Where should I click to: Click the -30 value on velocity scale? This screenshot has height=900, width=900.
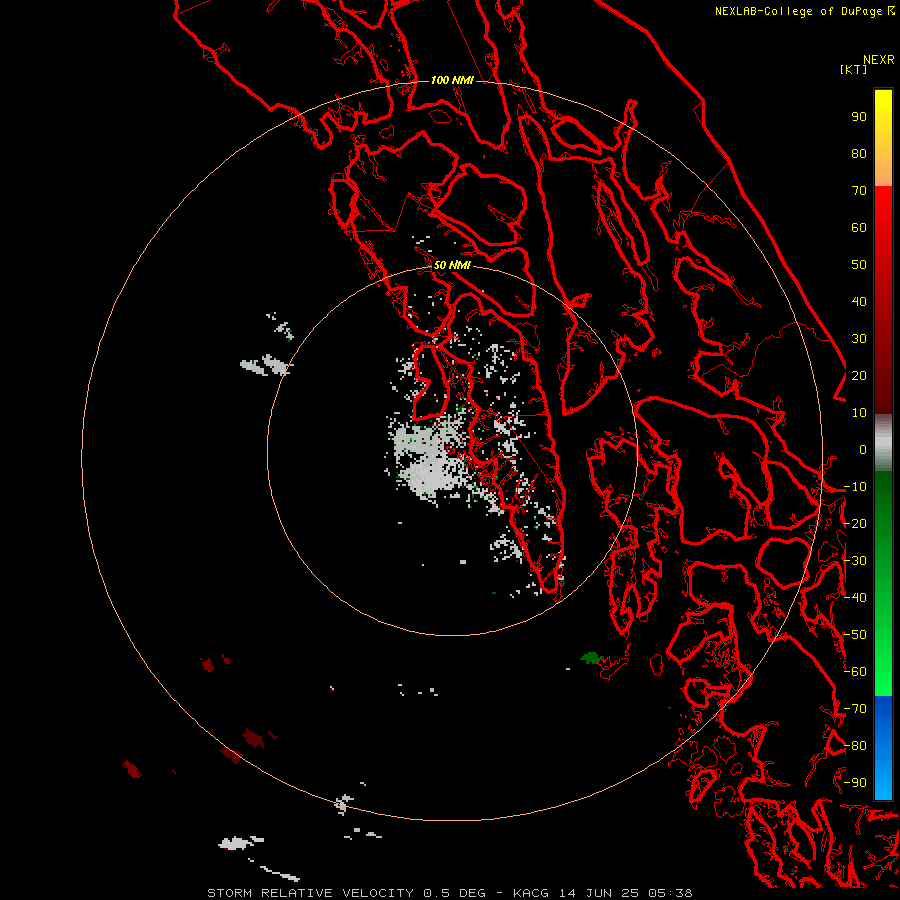point(855,561)
